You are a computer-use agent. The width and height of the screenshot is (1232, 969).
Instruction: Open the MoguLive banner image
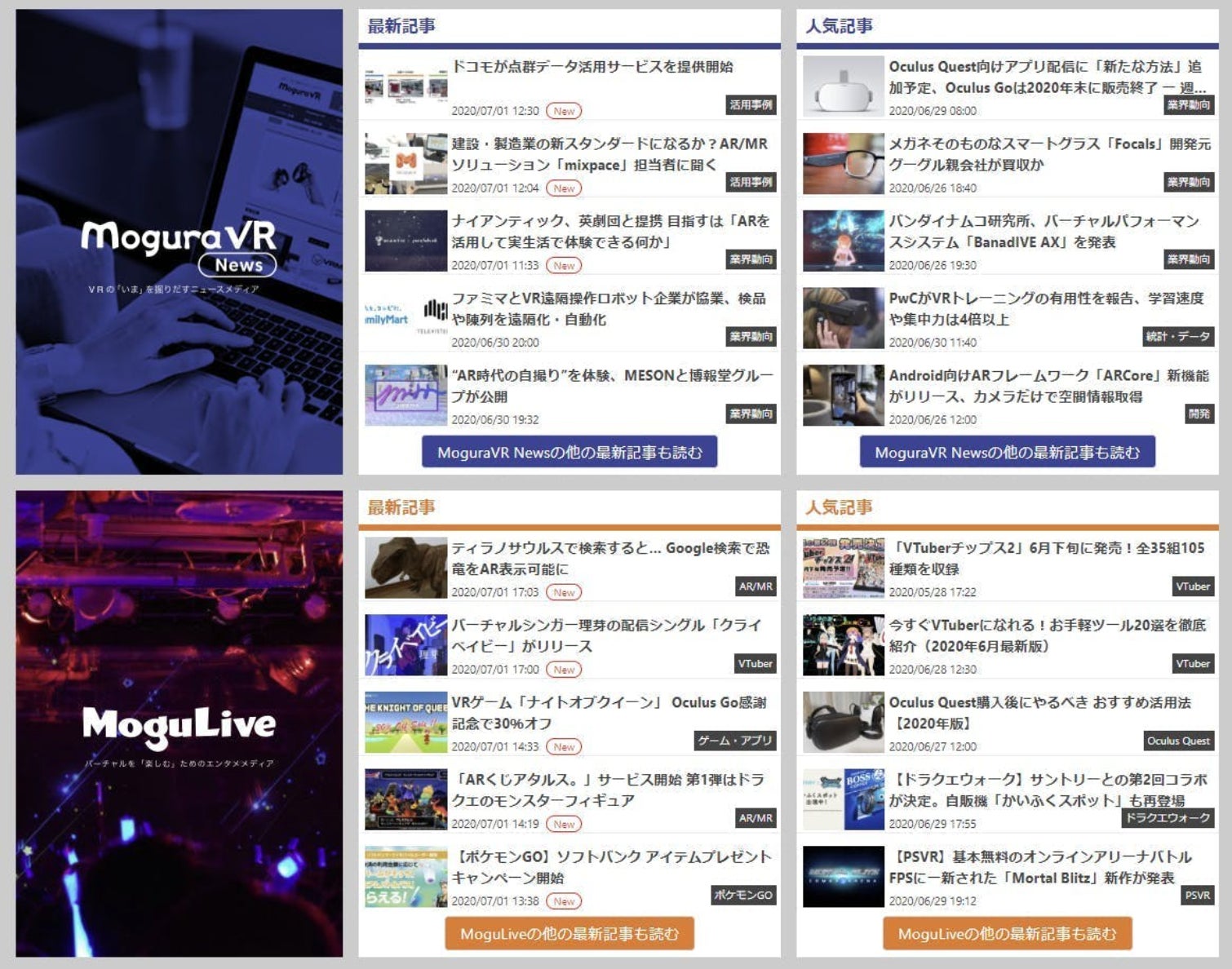coord(179,723)
